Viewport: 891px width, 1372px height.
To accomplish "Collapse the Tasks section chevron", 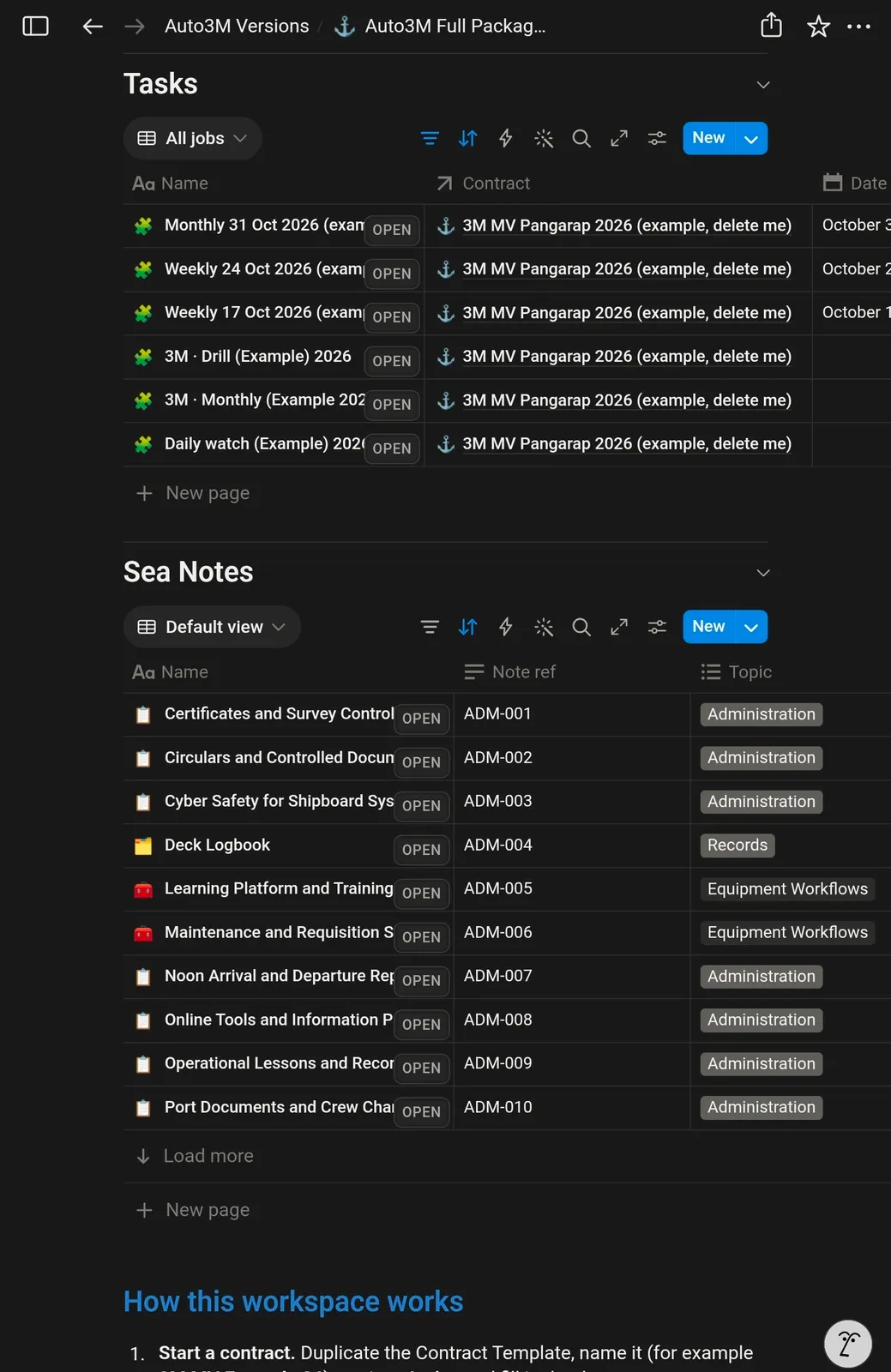I will point(763,84).
